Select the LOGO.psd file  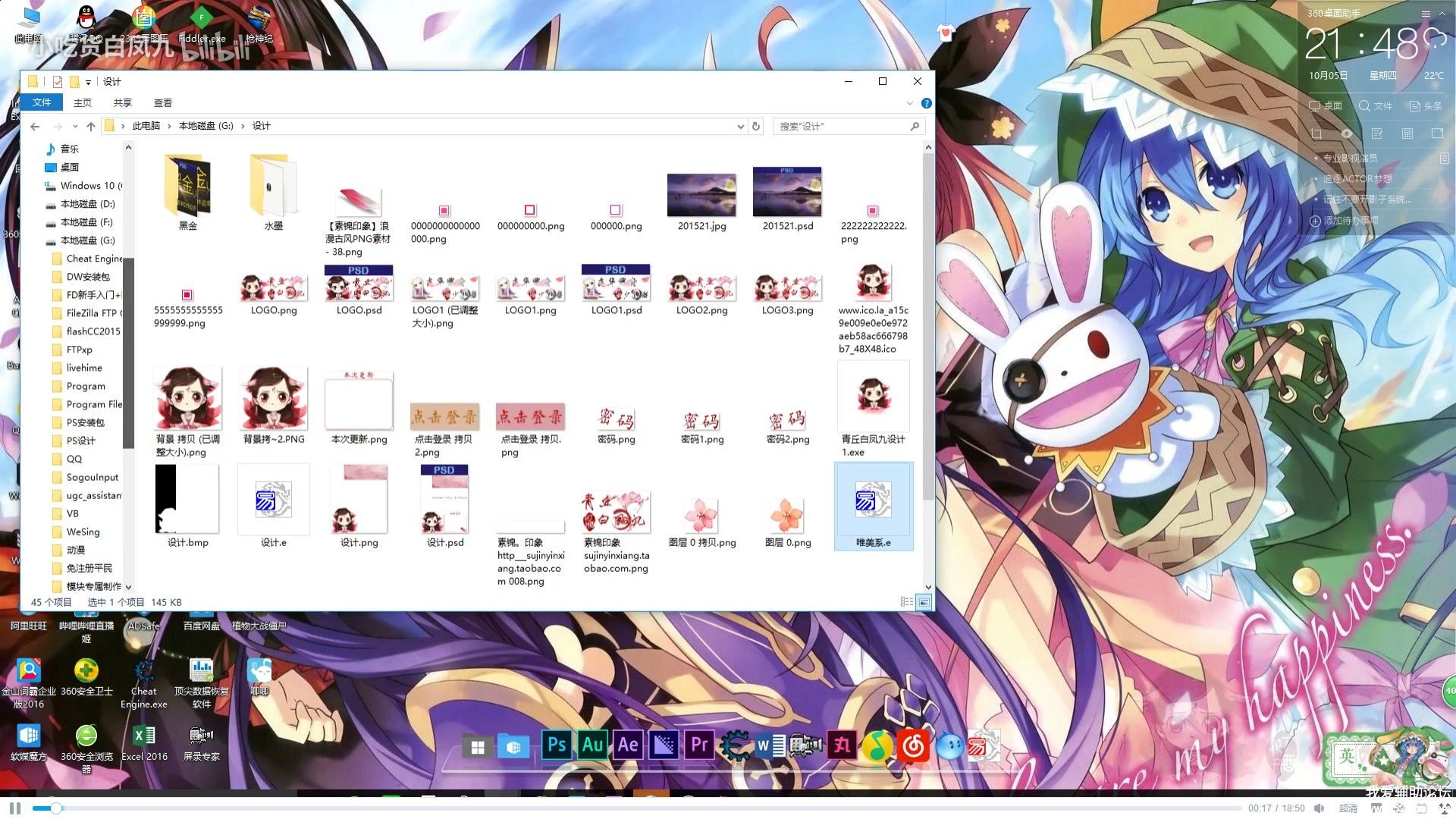pos(359,290)
